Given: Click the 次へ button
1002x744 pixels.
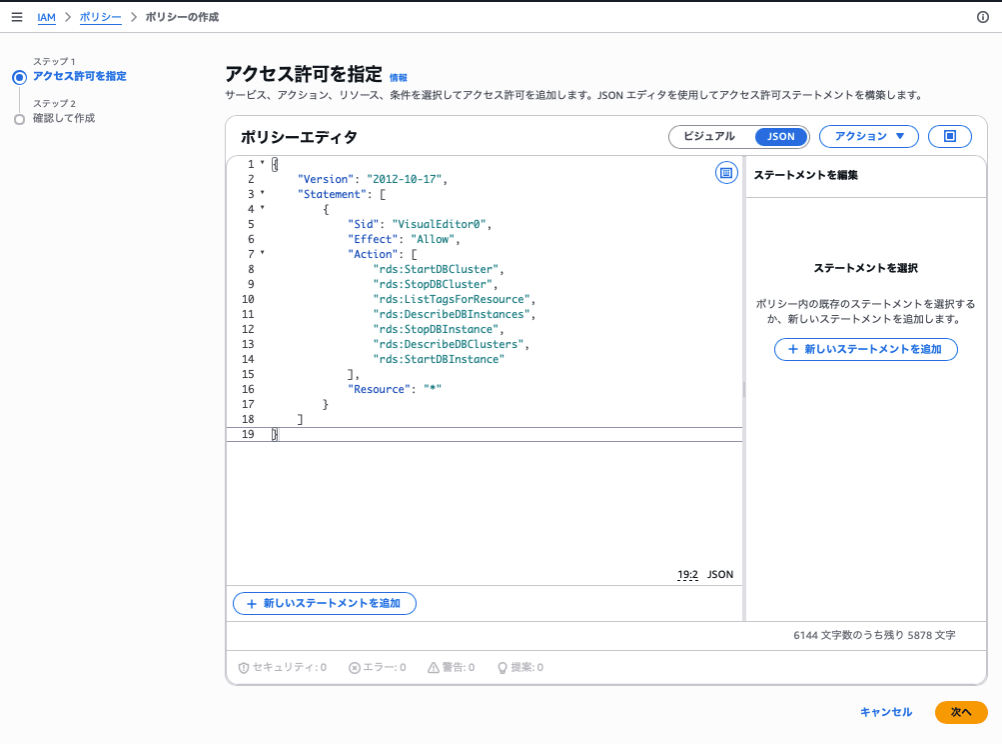Looking at the screenshot, I should (x=961, y=712).
